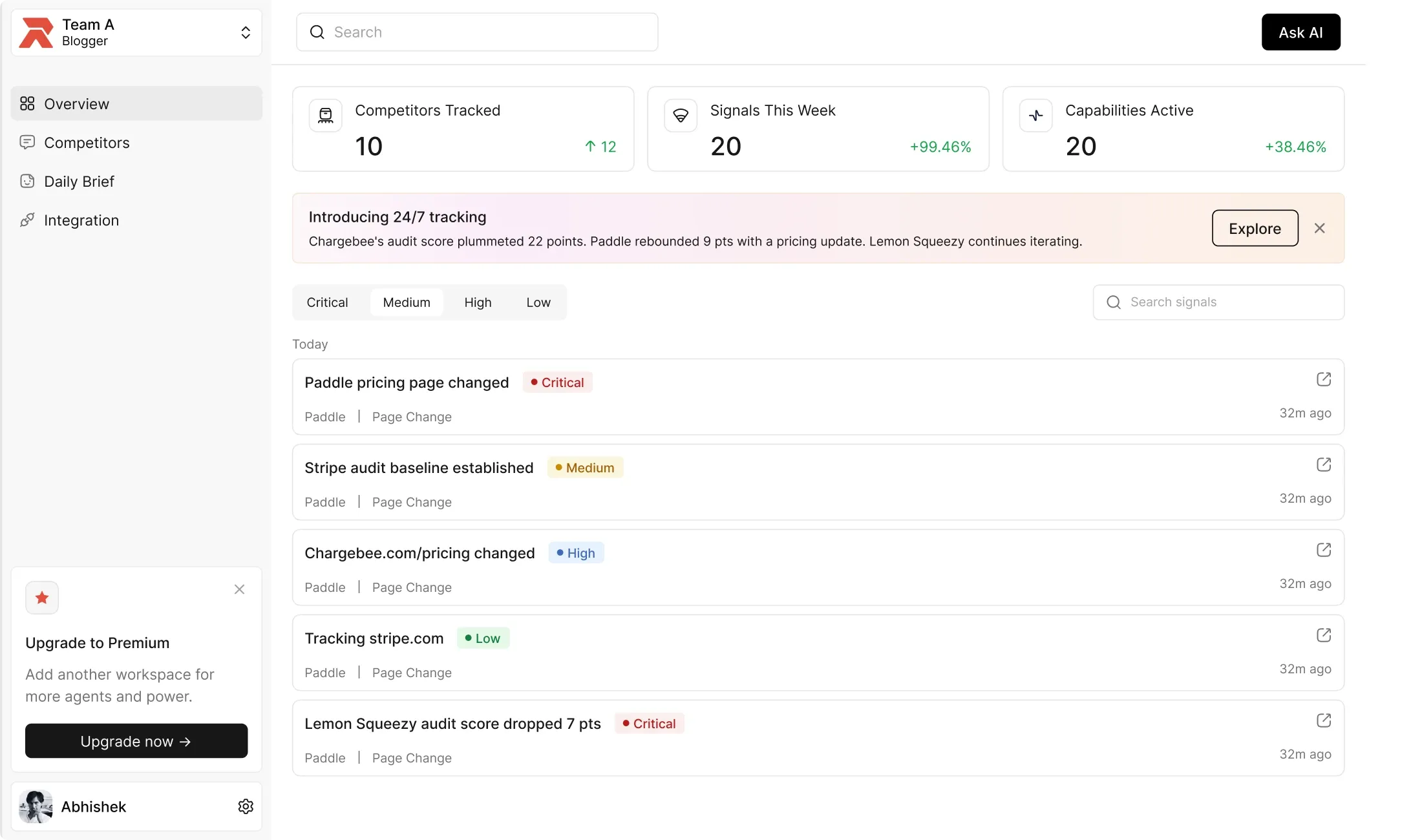The height and width of the screenshot is (840, 1422).
Task: Select the Low filter tab
Action: pos(538,302)
